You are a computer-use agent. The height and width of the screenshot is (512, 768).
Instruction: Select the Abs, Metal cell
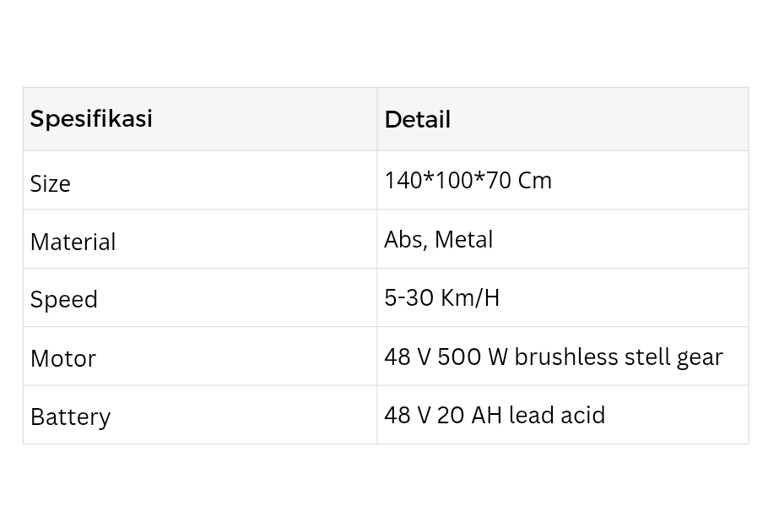pos(563,239)
